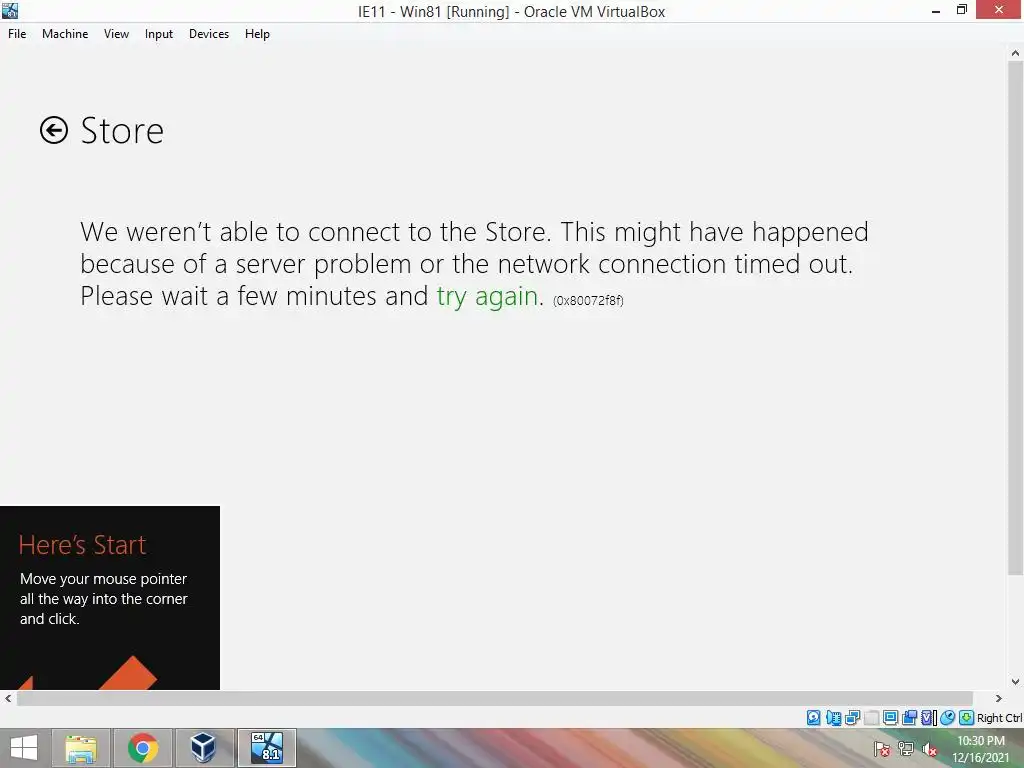Open the File menu
This screenshot has height=768, width=1024.
pyautogui.click(x=17, y=34)
